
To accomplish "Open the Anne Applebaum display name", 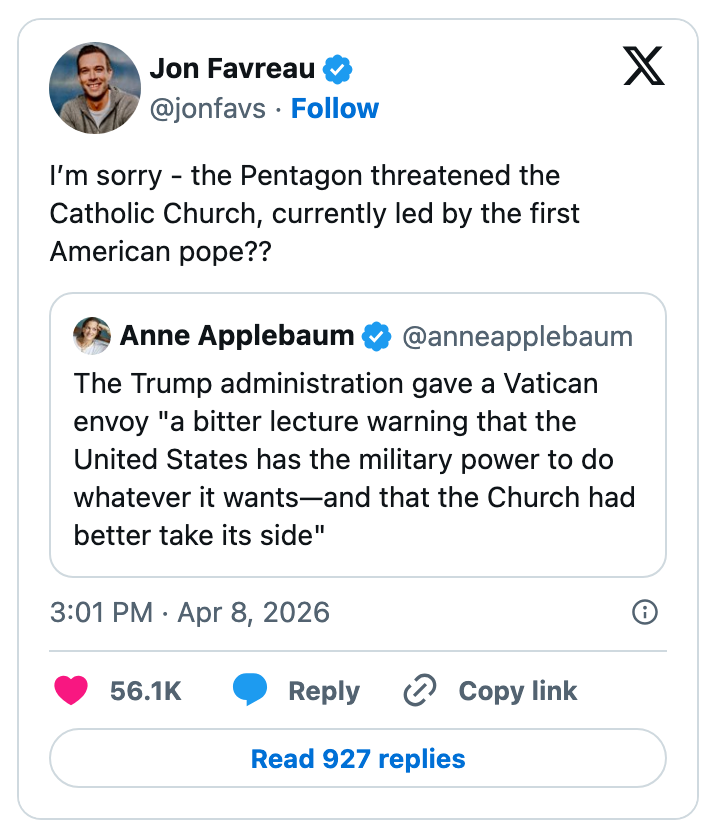I will coord(237,337).
